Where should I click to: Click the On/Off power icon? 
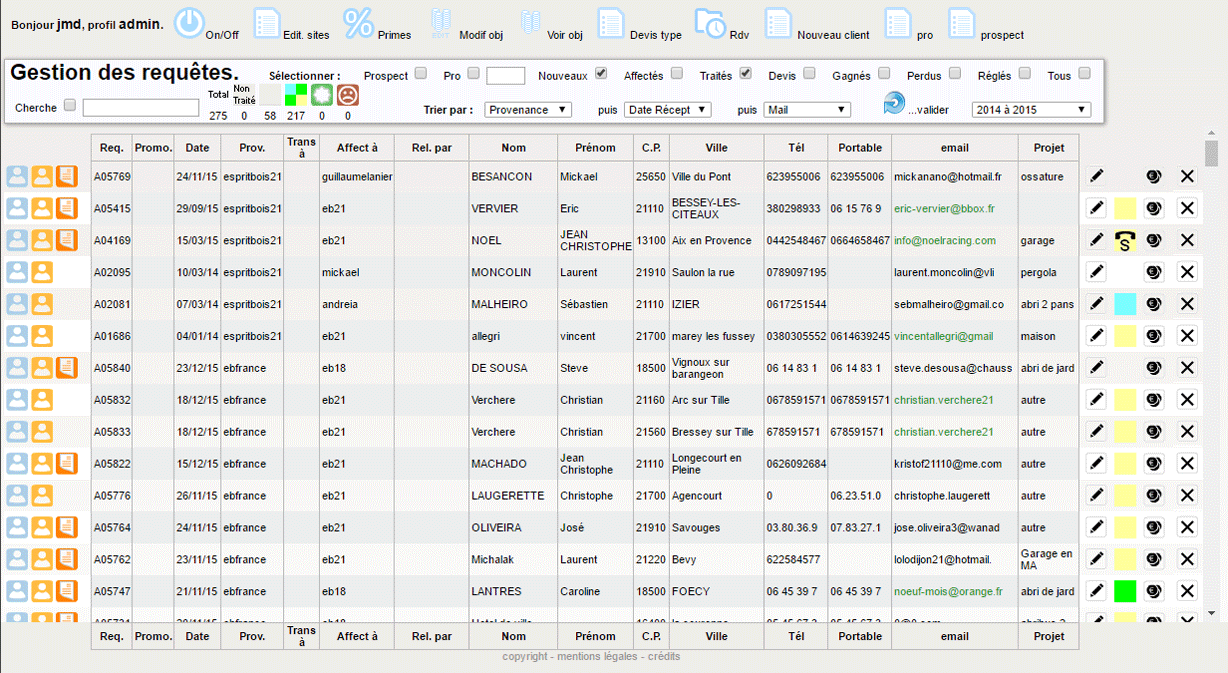click(x=189, y=22)
